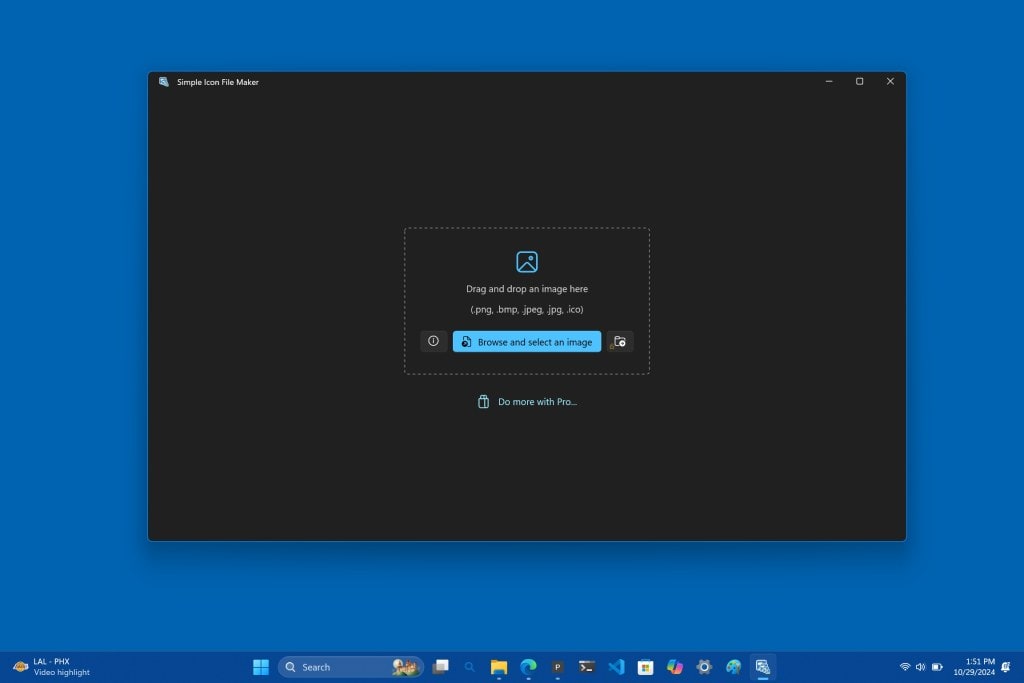Open Microsoft Edge
The image size is (1024, 683).
click(528, 666)
